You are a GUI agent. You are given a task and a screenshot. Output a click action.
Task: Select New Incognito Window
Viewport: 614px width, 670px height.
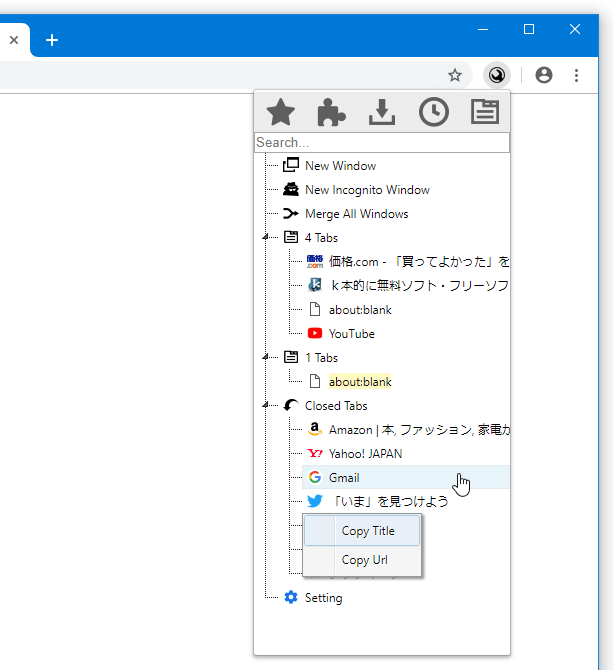point(367,190)
